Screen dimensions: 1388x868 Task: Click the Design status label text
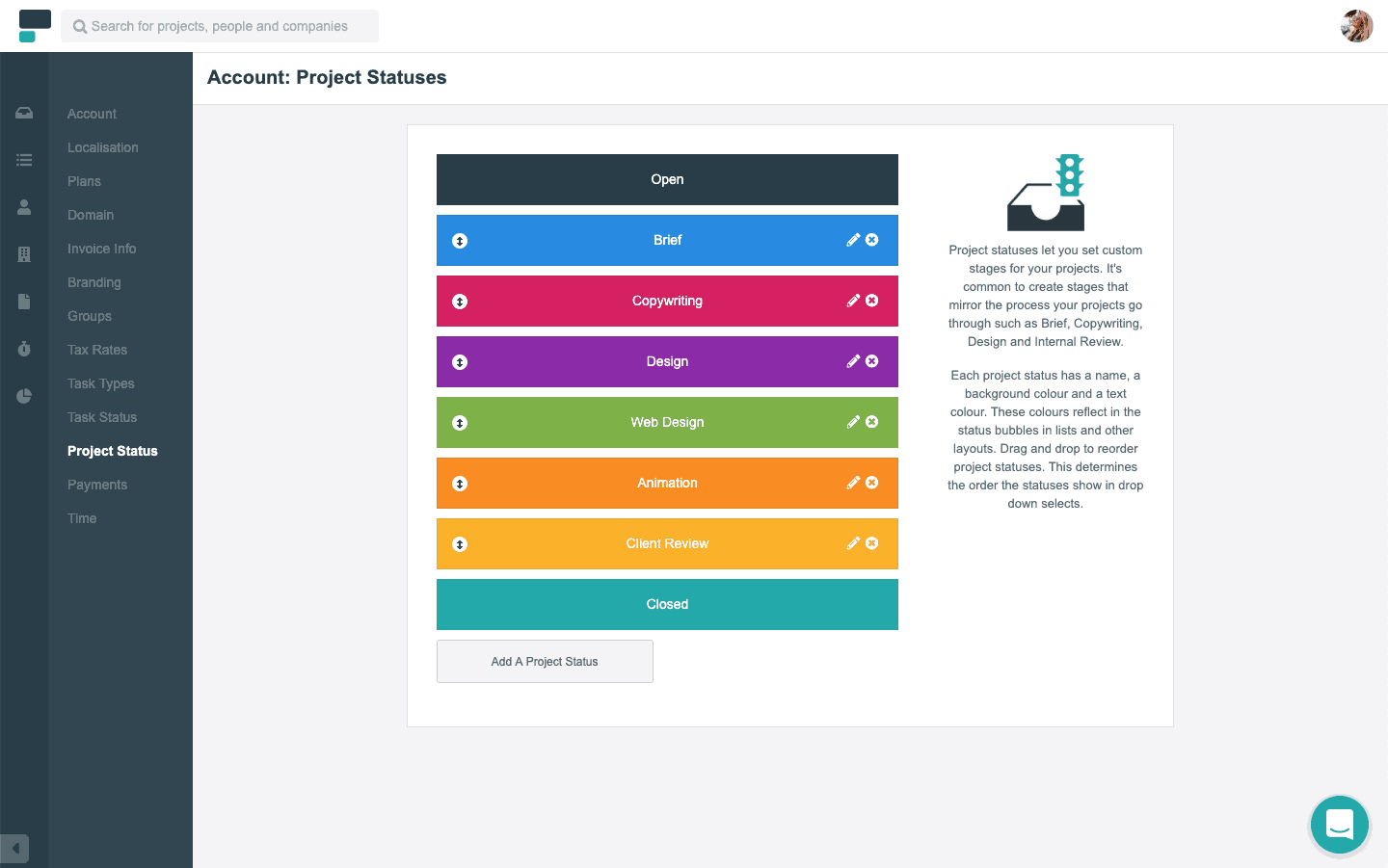tap(667, 361)
